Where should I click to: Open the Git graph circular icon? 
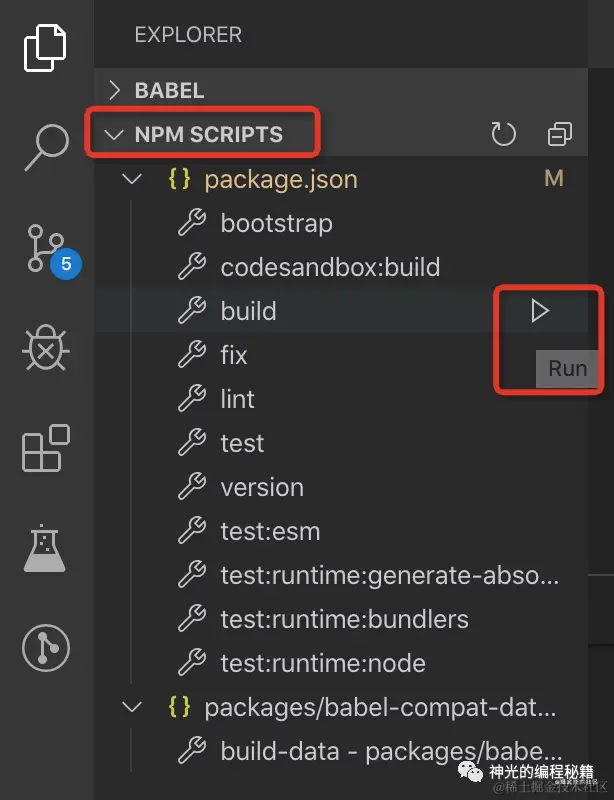coord(45,648)
